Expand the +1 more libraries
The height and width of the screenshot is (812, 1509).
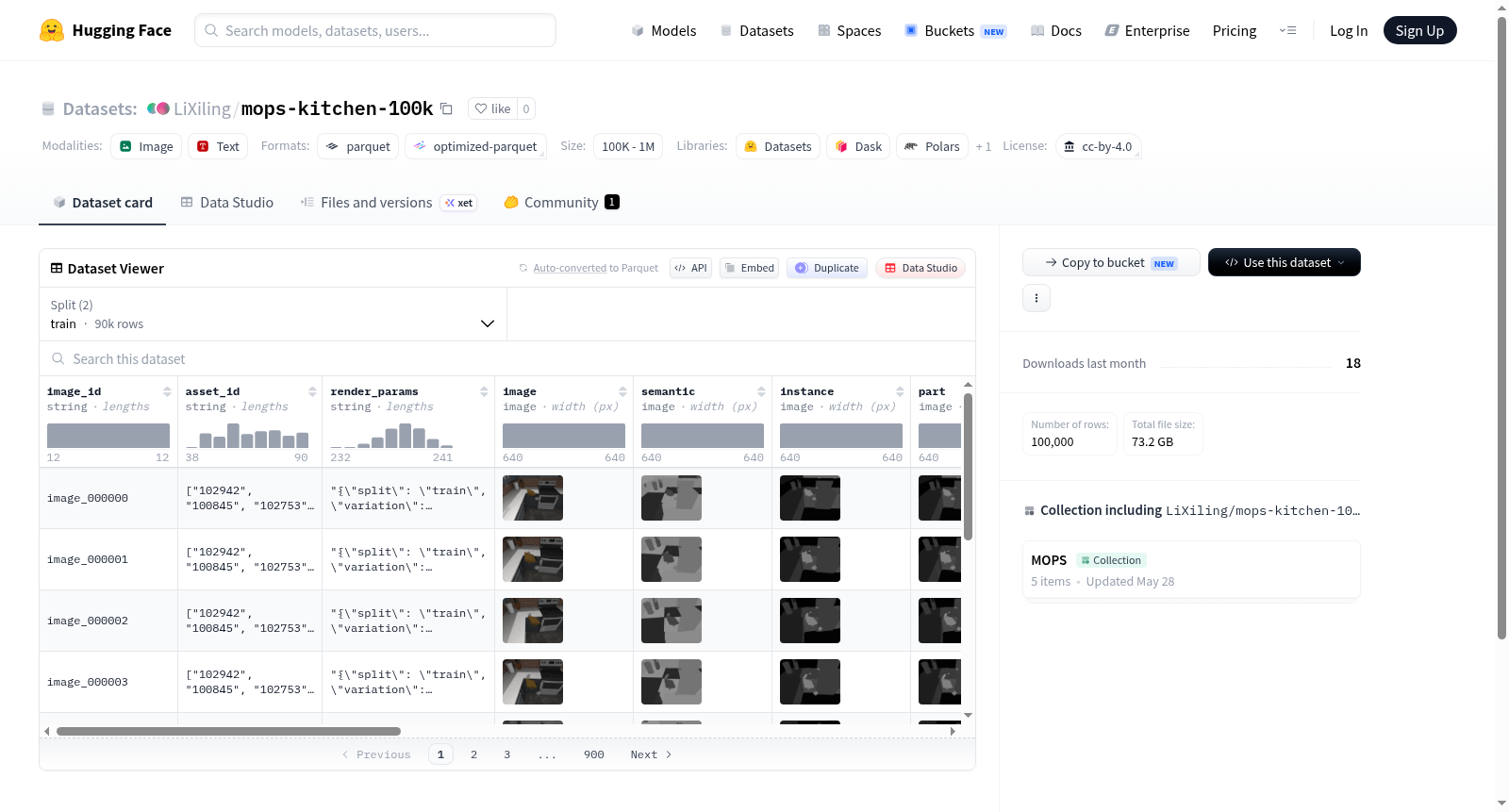(x=984, y=147)
